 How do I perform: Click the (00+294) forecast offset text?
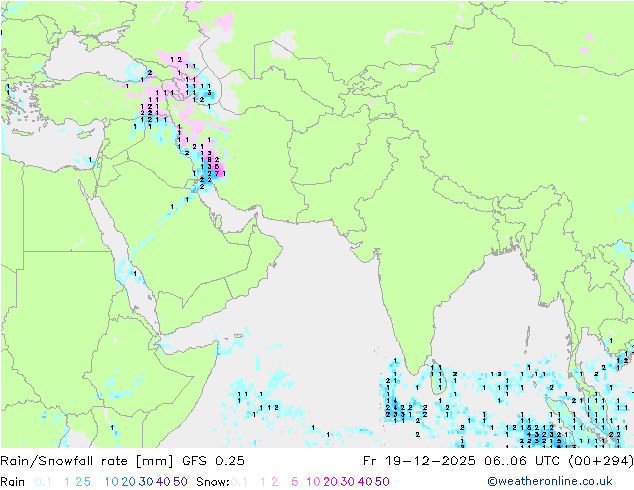coord(600,460)
